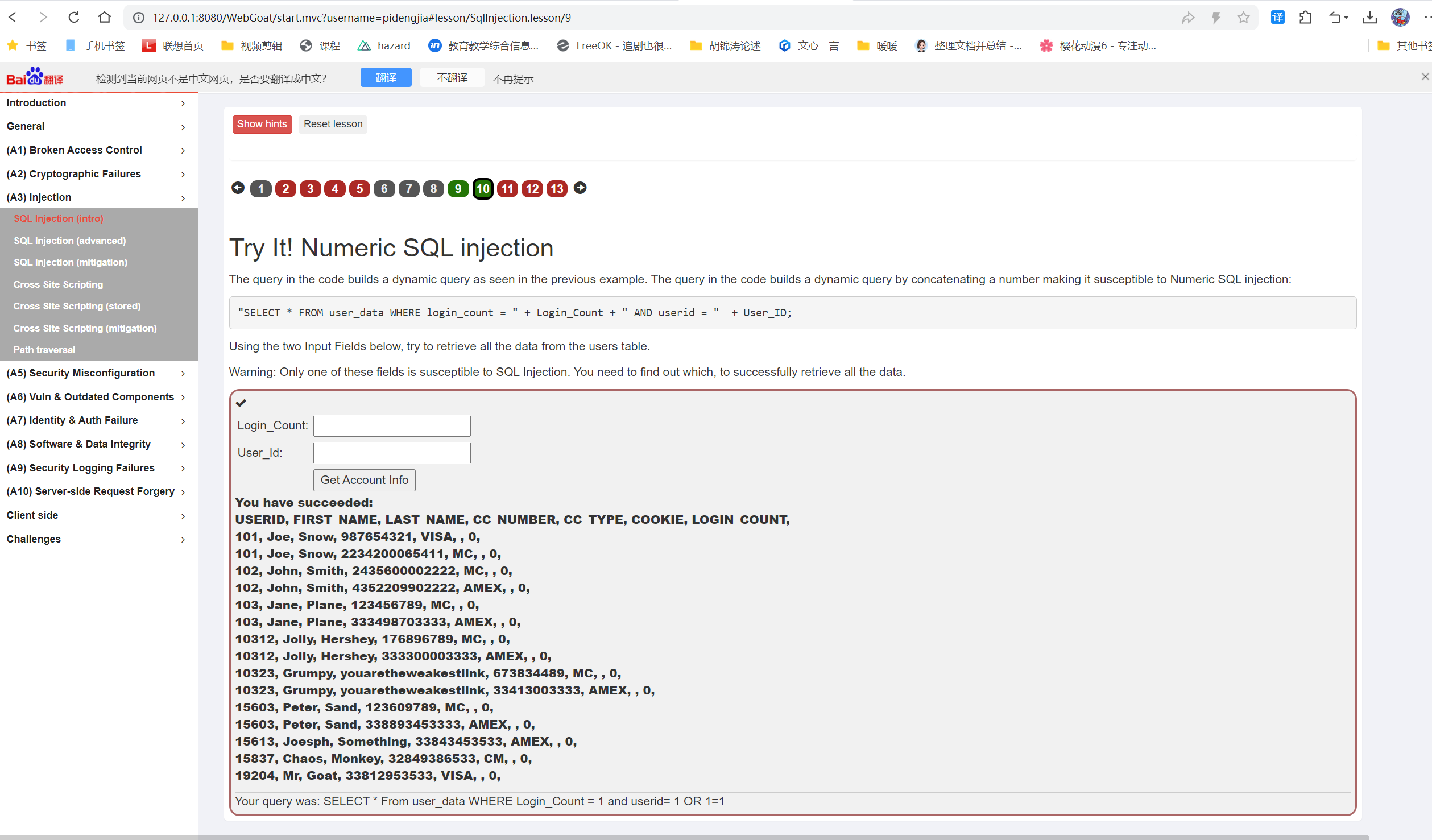Viewport: 1432px width, 840px height.
Task: Open the browser extensions puzzle icon
Action: [x=1306, y=18]
